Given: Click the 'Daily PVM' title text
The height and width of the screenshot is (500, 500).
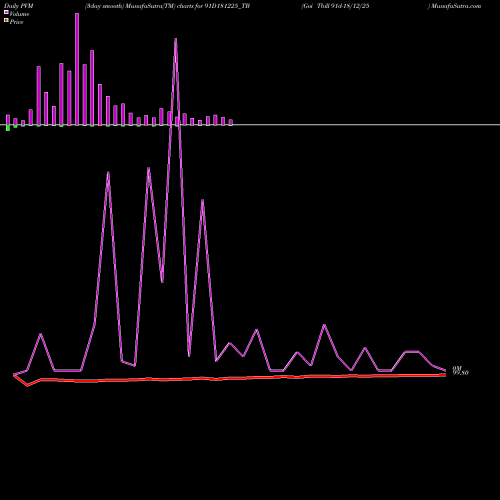Looking at the screenshot, I should tap(19, 6).
